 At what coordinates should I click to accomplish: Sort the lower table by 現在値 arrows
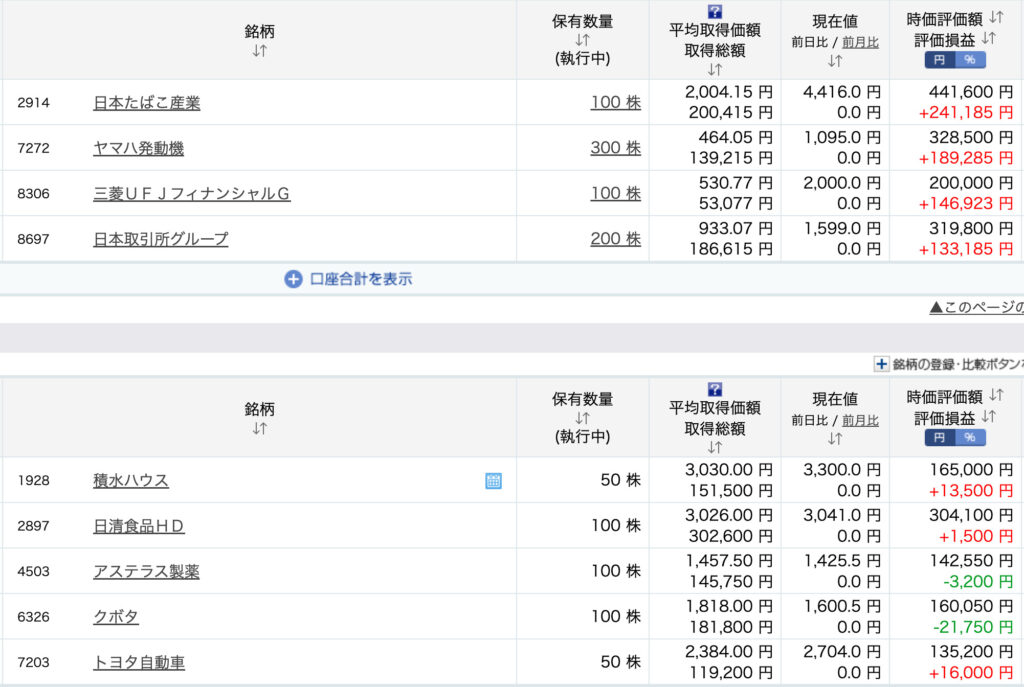coord(835,439)
